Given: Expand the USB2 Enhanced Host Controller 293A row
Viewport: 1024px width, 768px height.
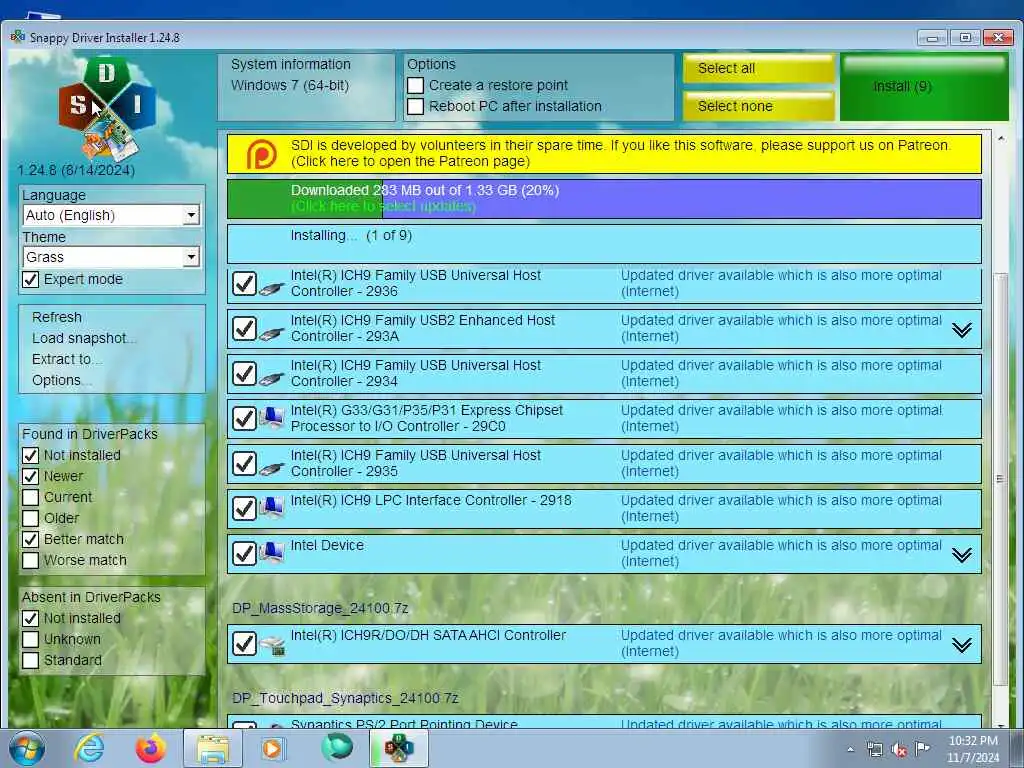Looking at the screenshot, I should pyautogui.click(x=961, y=330).
